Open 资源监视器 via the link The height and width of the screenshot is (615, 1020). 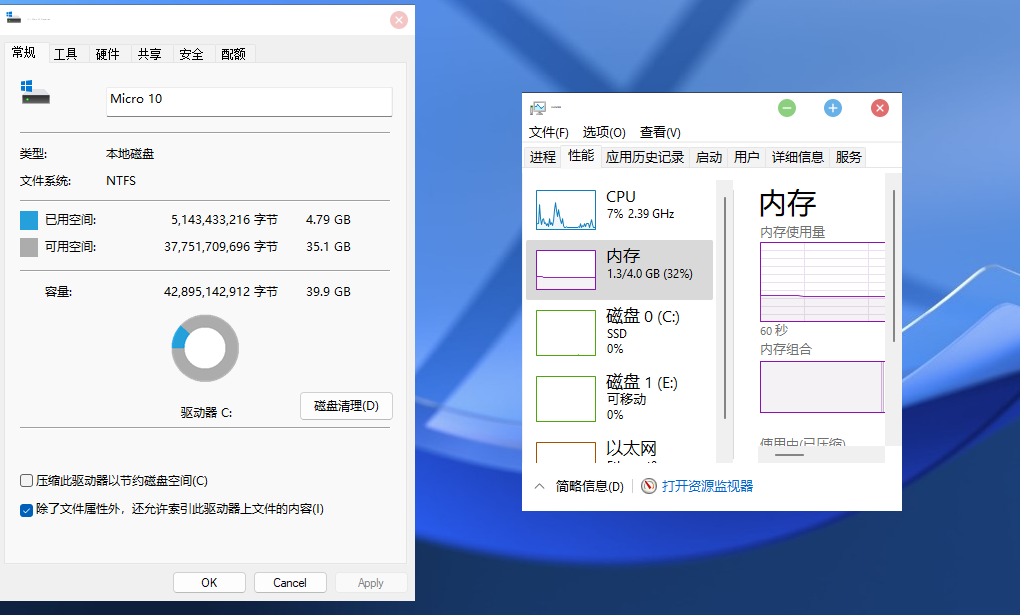707,486
